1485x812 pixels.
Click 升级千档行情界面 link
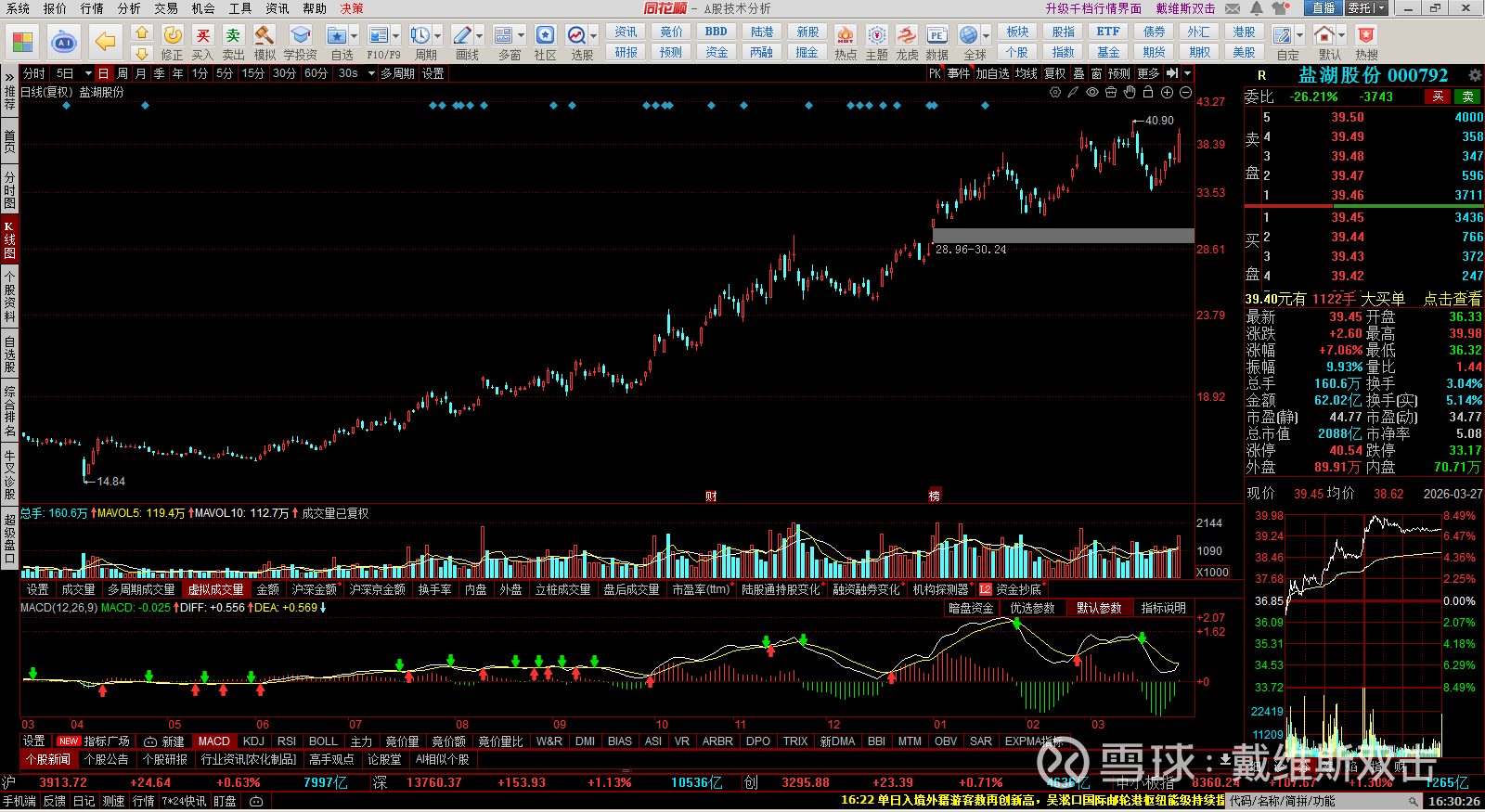point(1093,8)
